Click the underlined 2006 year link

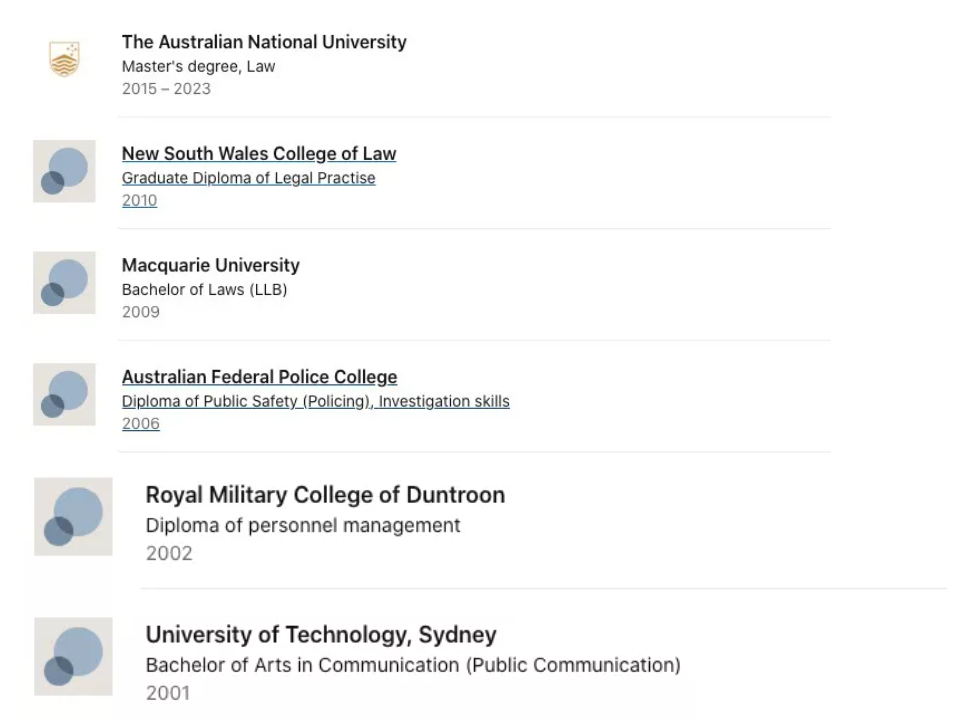coord(141,424)
